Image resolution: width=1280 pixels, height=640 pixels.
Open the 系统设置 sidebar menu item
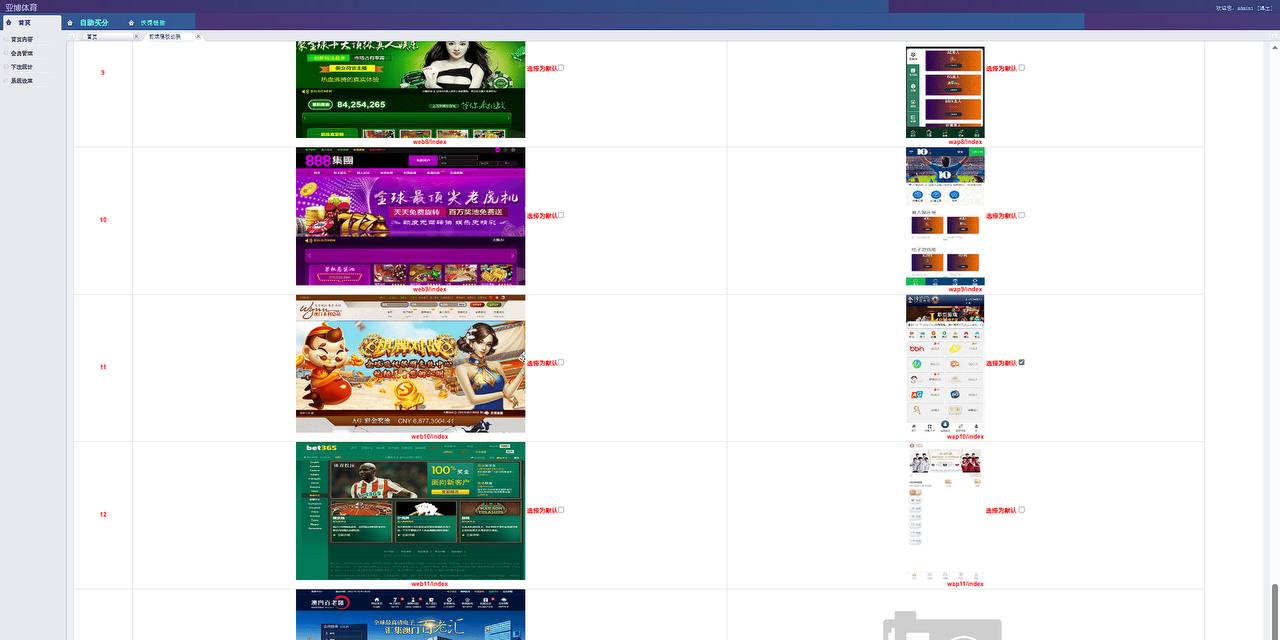click(22, 81)
